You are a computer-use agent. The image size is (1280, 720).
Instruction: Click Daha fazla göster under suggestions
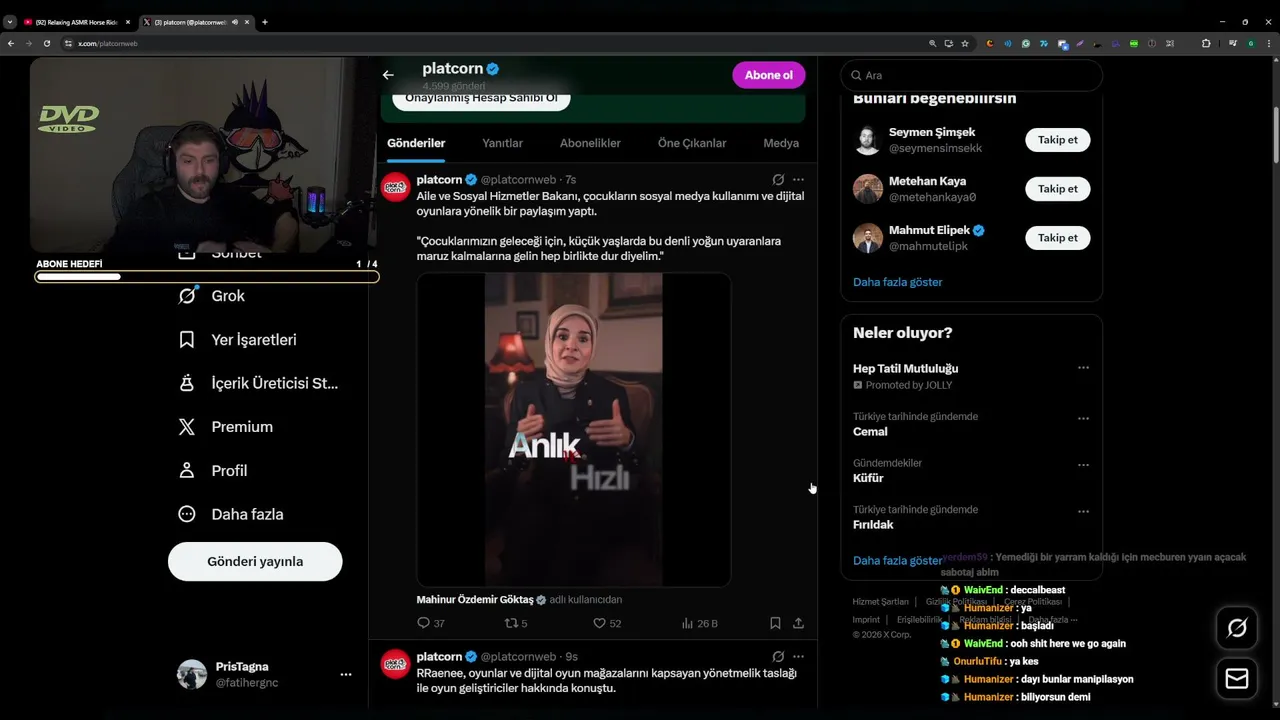tap(897, 282)
